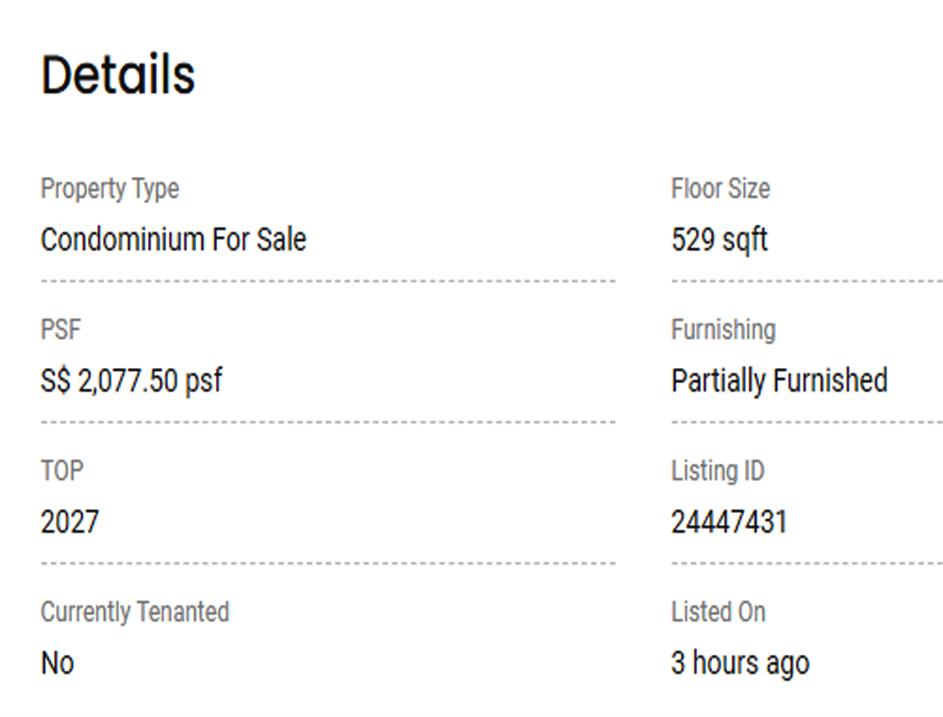943x717 pixels.
Task: Click the Currently Tenanted label
Action: tap(135, 612)
